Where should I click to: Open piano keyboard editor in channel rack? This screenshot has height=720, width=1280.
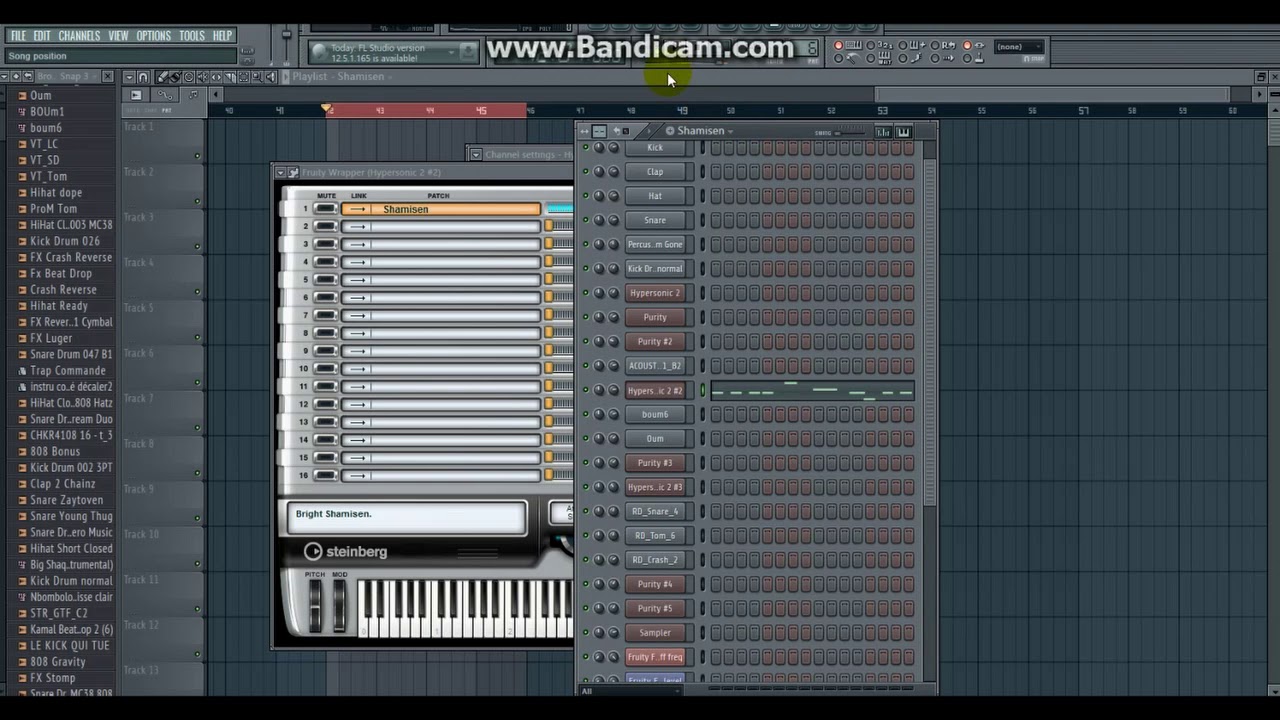(904, 132)
